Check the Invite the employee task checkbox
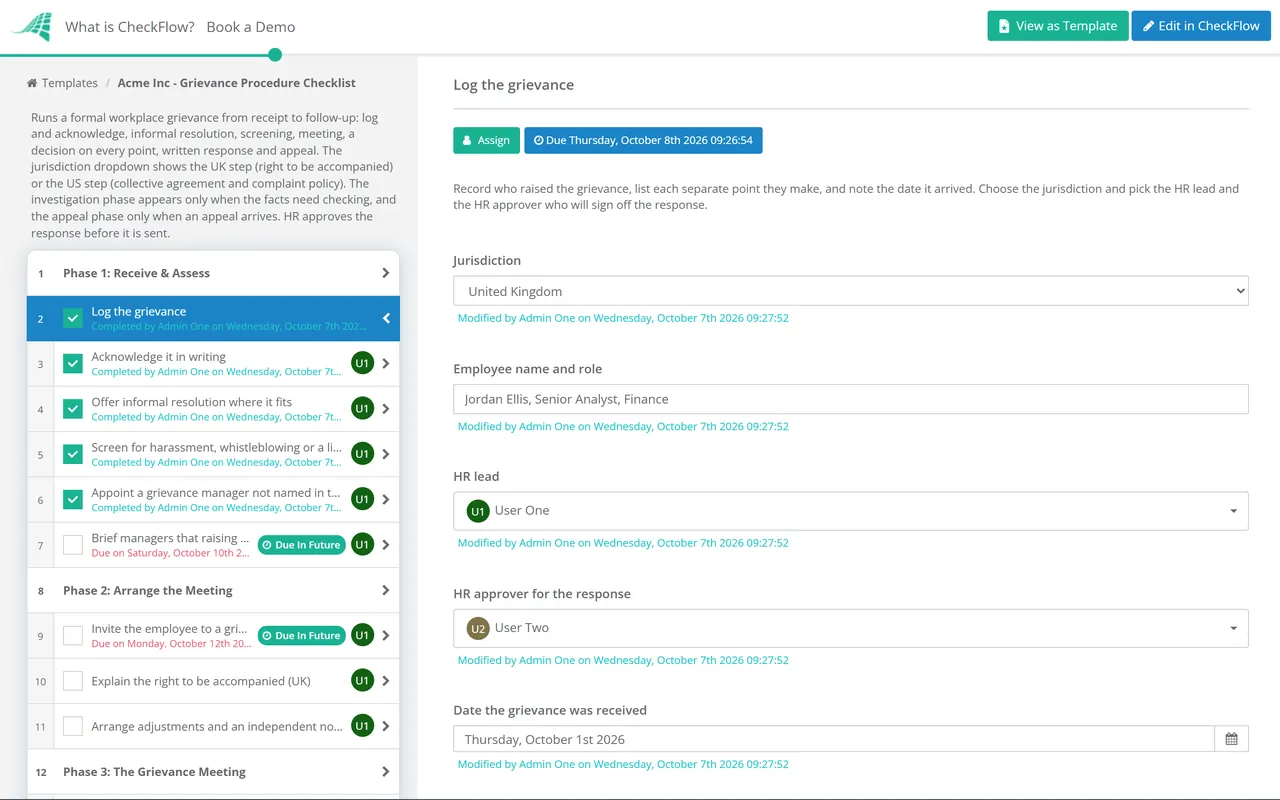The height and width of the screenshot is (800, 1280). pos(73,635)
